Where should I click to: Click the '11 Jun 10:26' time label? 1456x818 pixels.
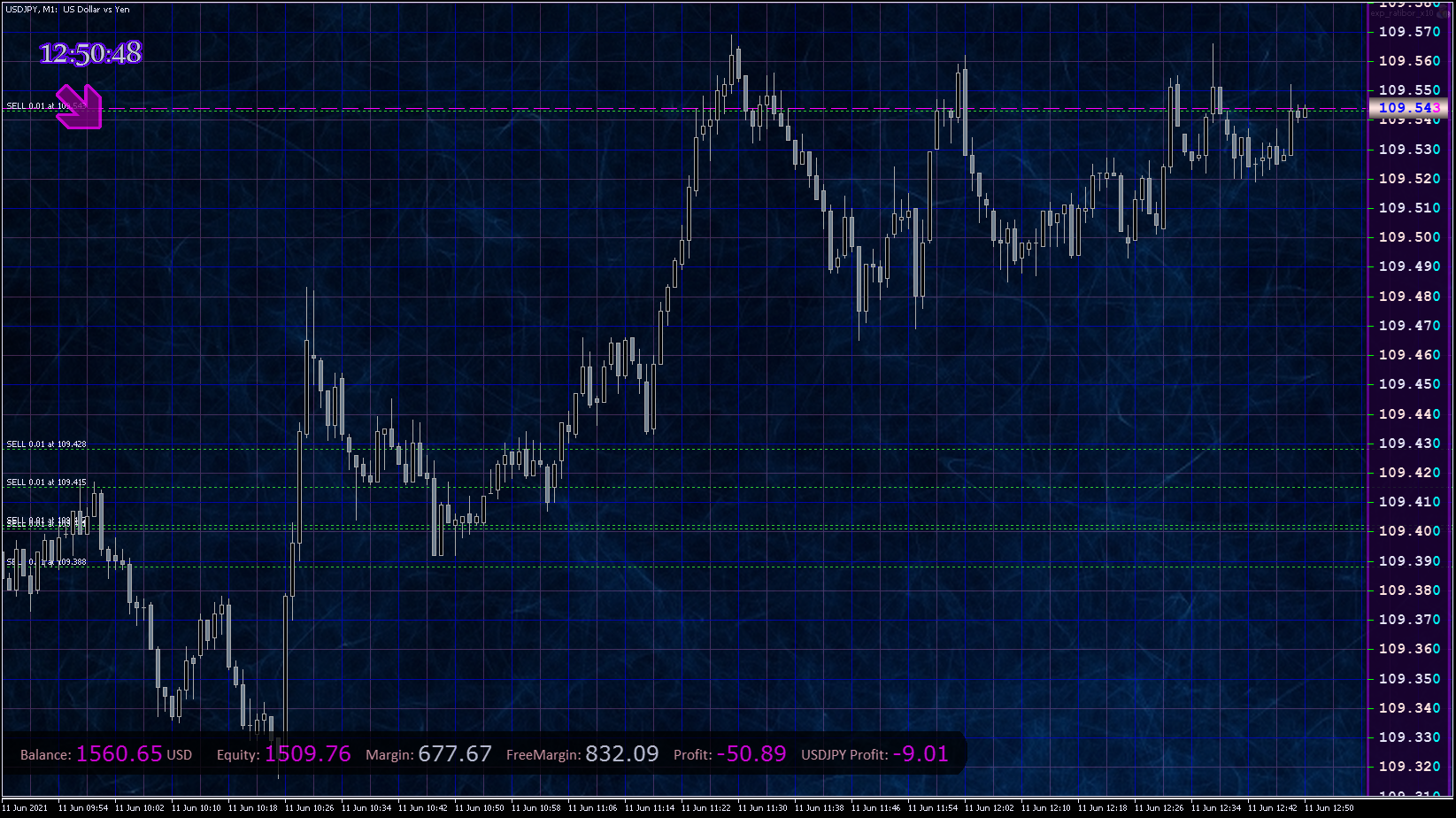pos(310,807)
